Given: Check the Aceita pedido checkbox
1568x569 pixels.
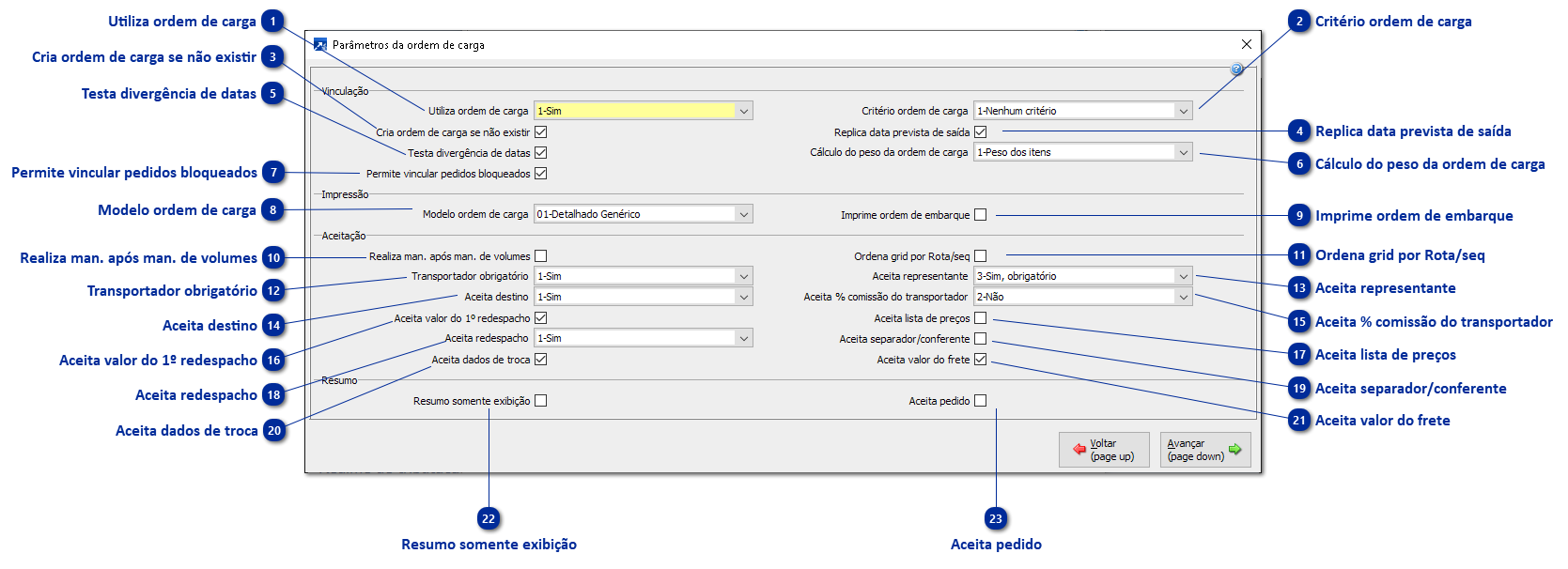Looking at the screenshot, I should [x=981, y=401].
